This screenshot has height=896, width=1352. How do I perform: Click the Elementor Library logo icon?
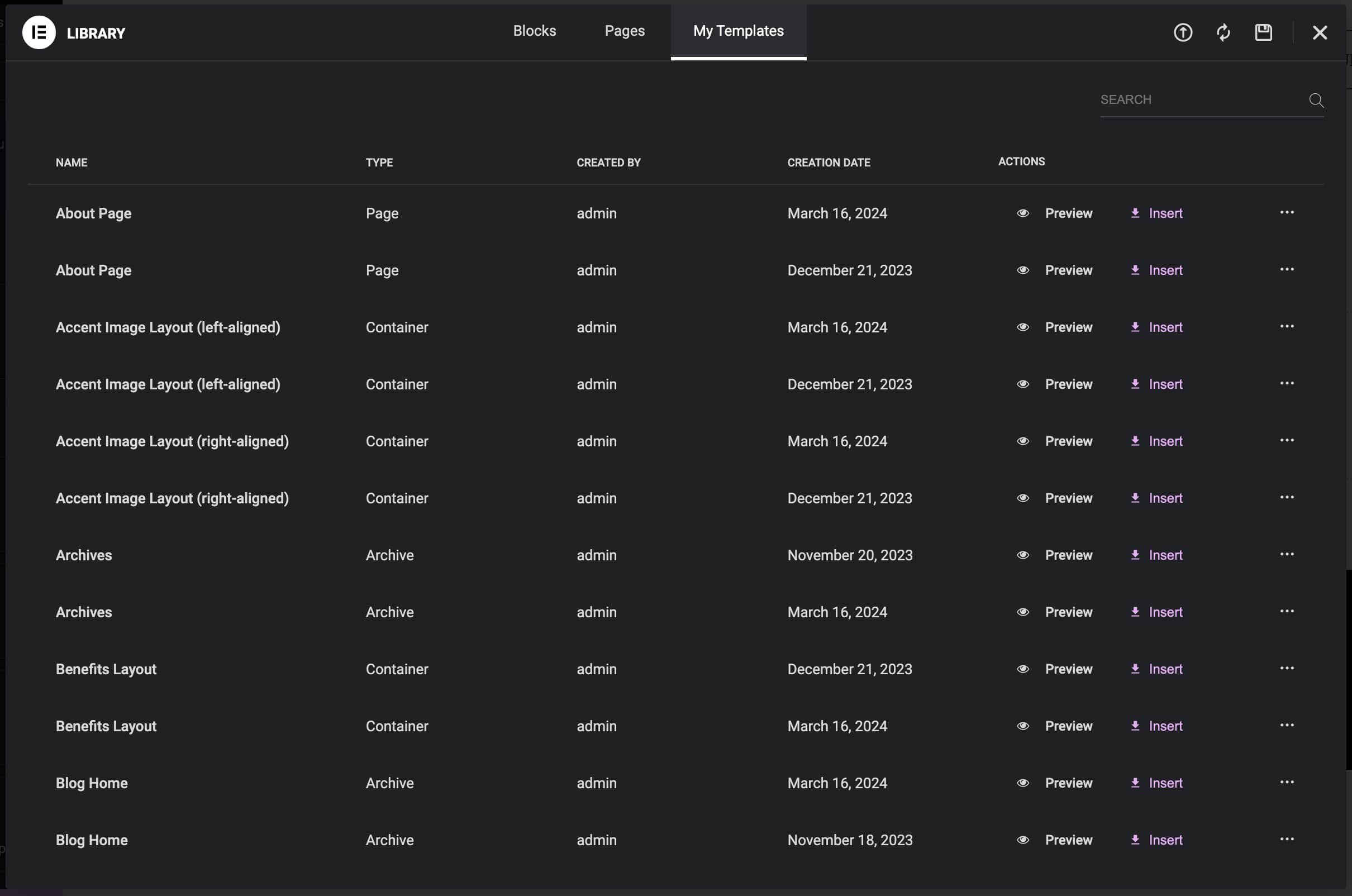click(38, 32)
